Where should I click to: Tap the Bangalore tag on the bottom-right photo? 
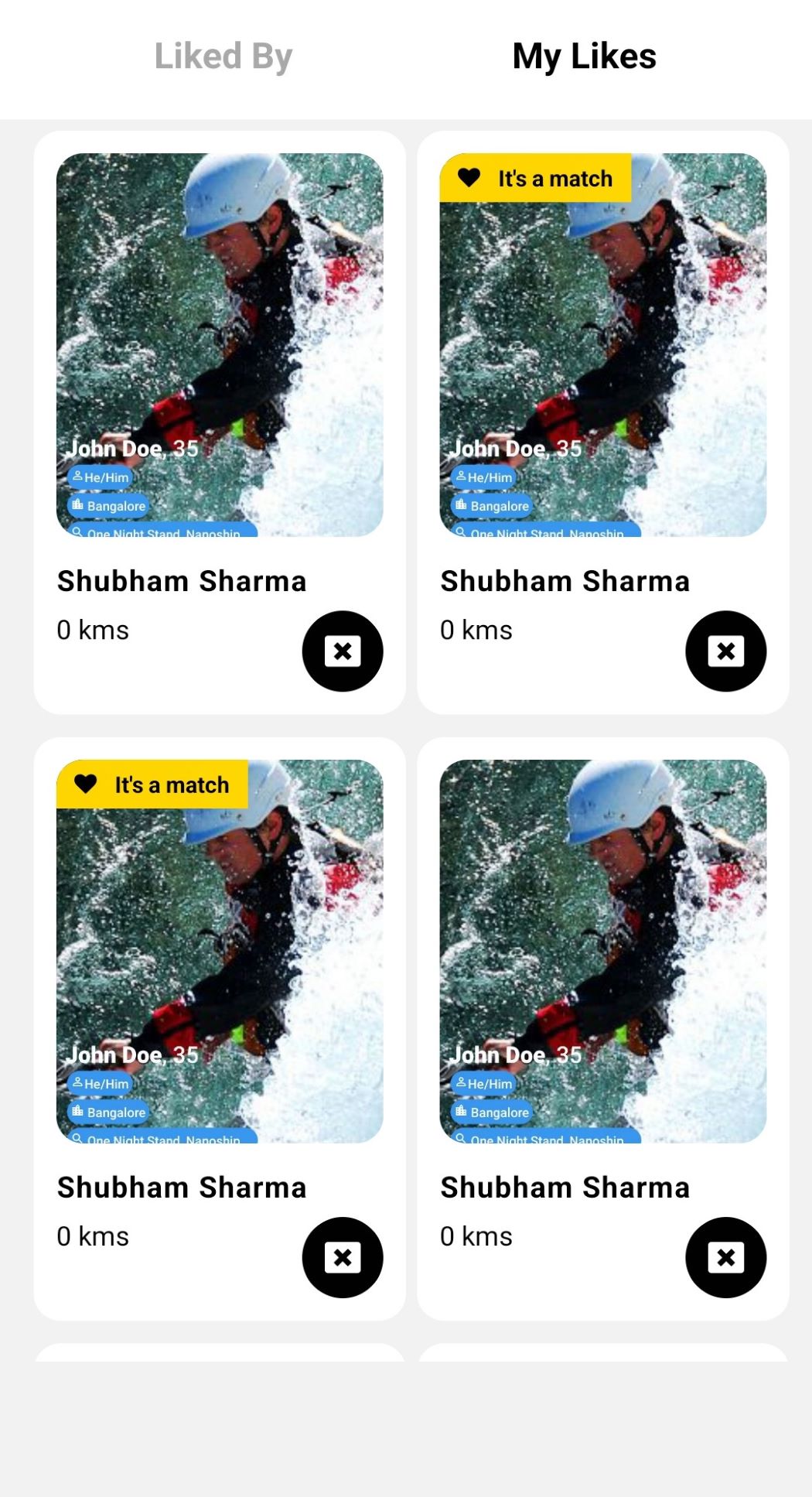[x=492, y=1112]
